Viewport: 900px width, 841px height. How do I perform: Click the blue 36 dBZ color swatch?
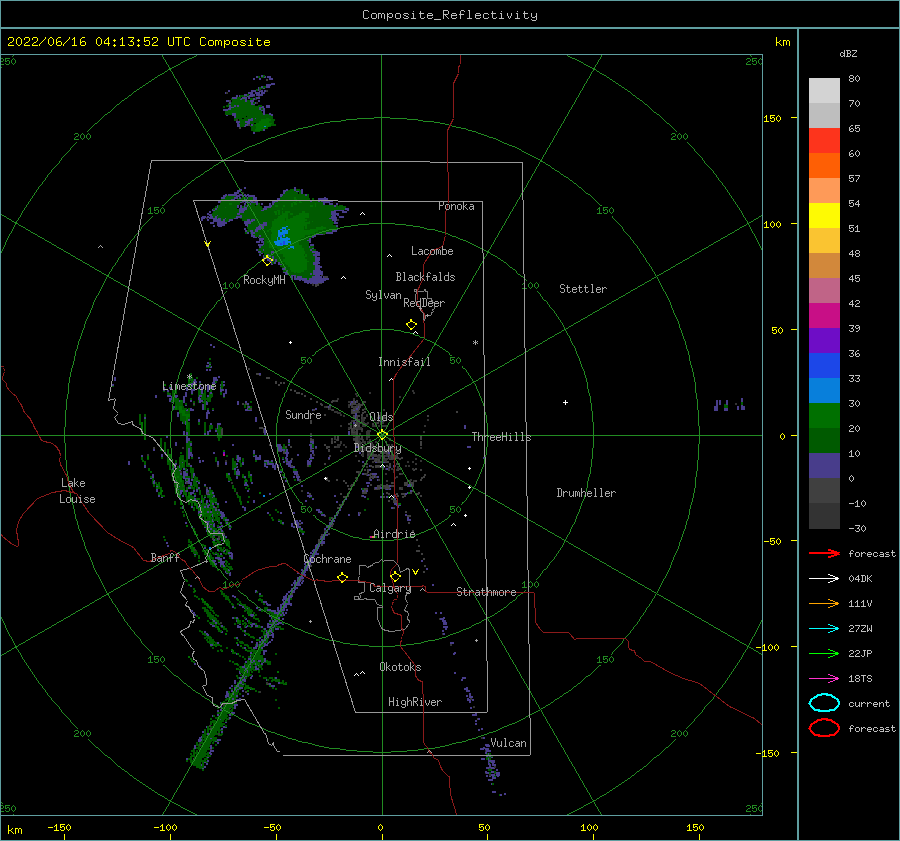pyautogui.click(x=824, y=365)
